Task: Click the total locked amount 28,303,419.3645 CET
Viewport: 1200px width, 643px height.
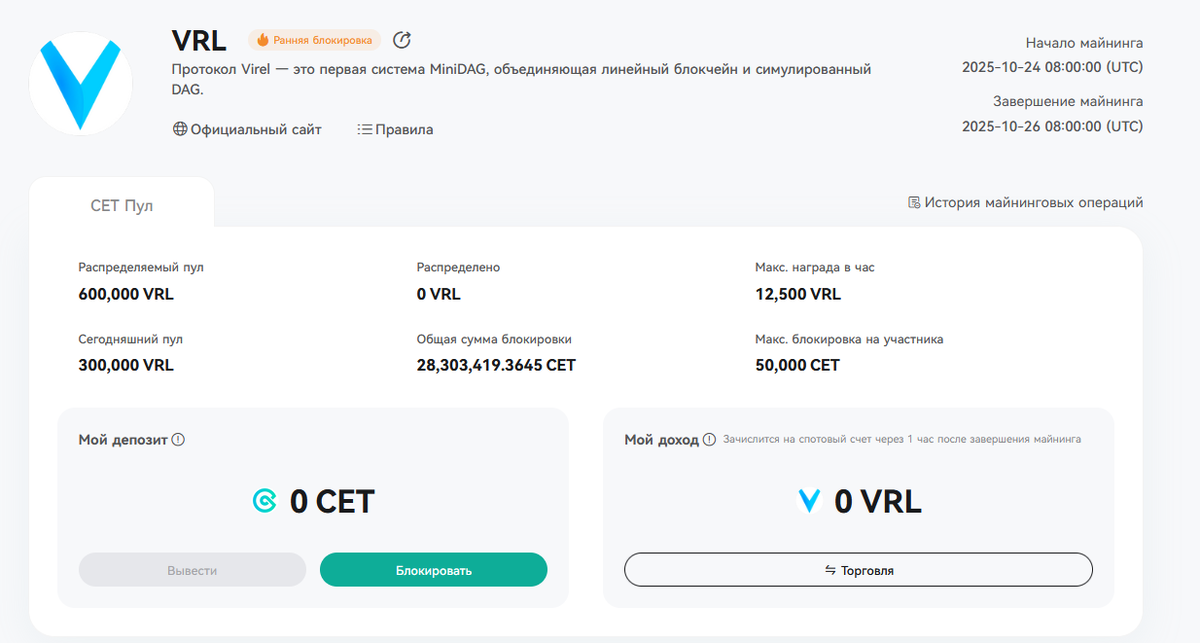Action: point(496,365)
